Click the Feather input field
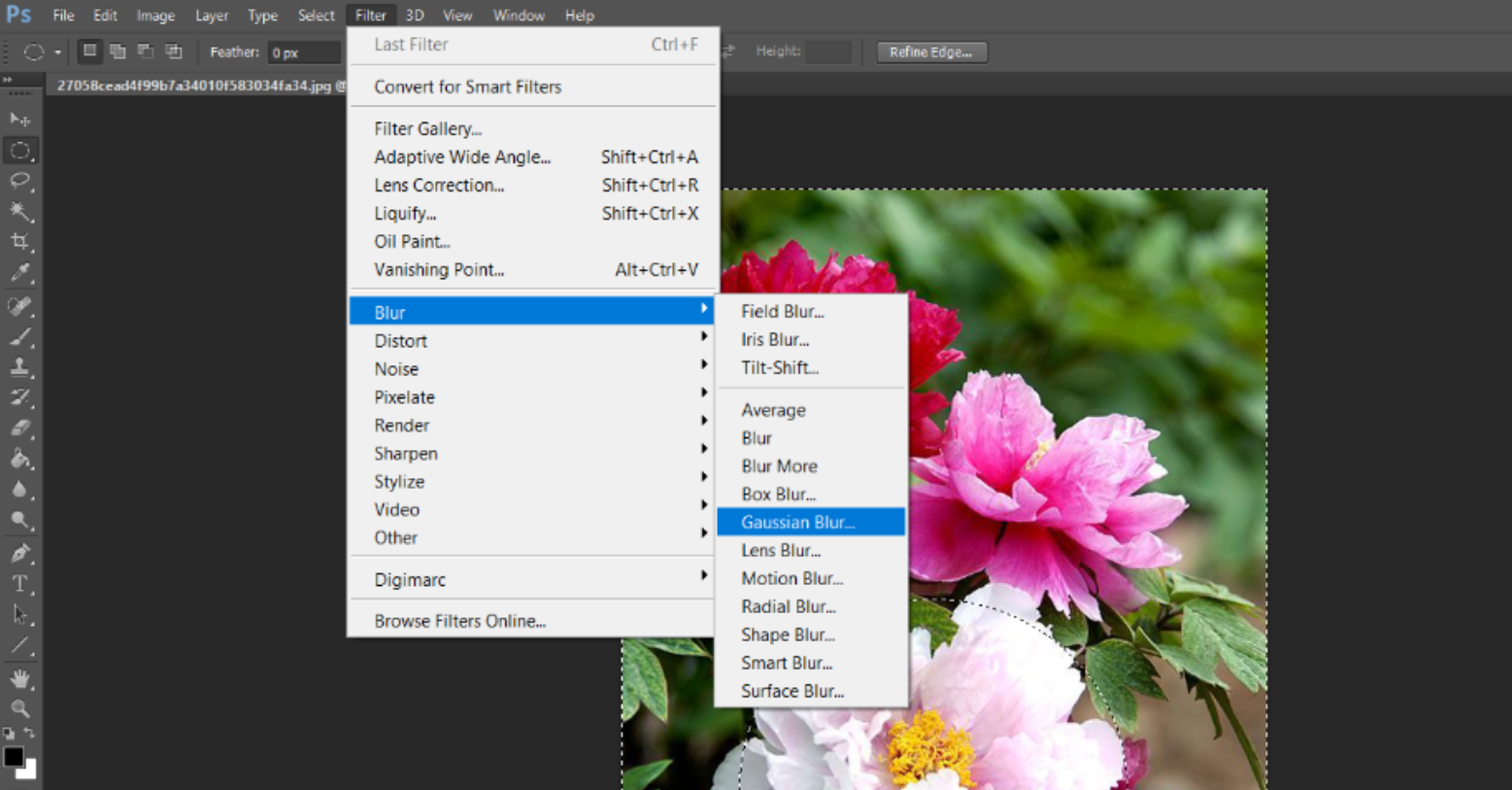 (x=303, y=52)
